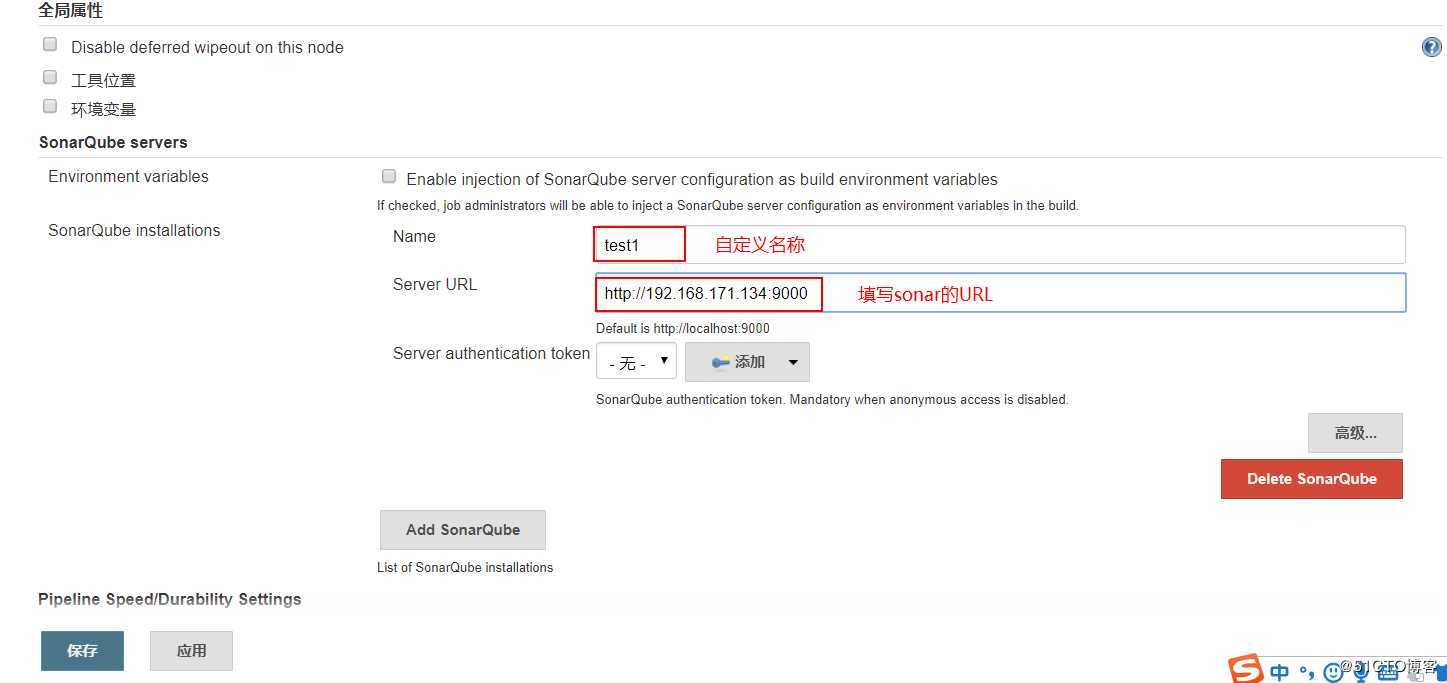The width and height of the screenshot is (1447, 683).
Task: Delete the SonarQube installation
Action: pos(1312,479)
